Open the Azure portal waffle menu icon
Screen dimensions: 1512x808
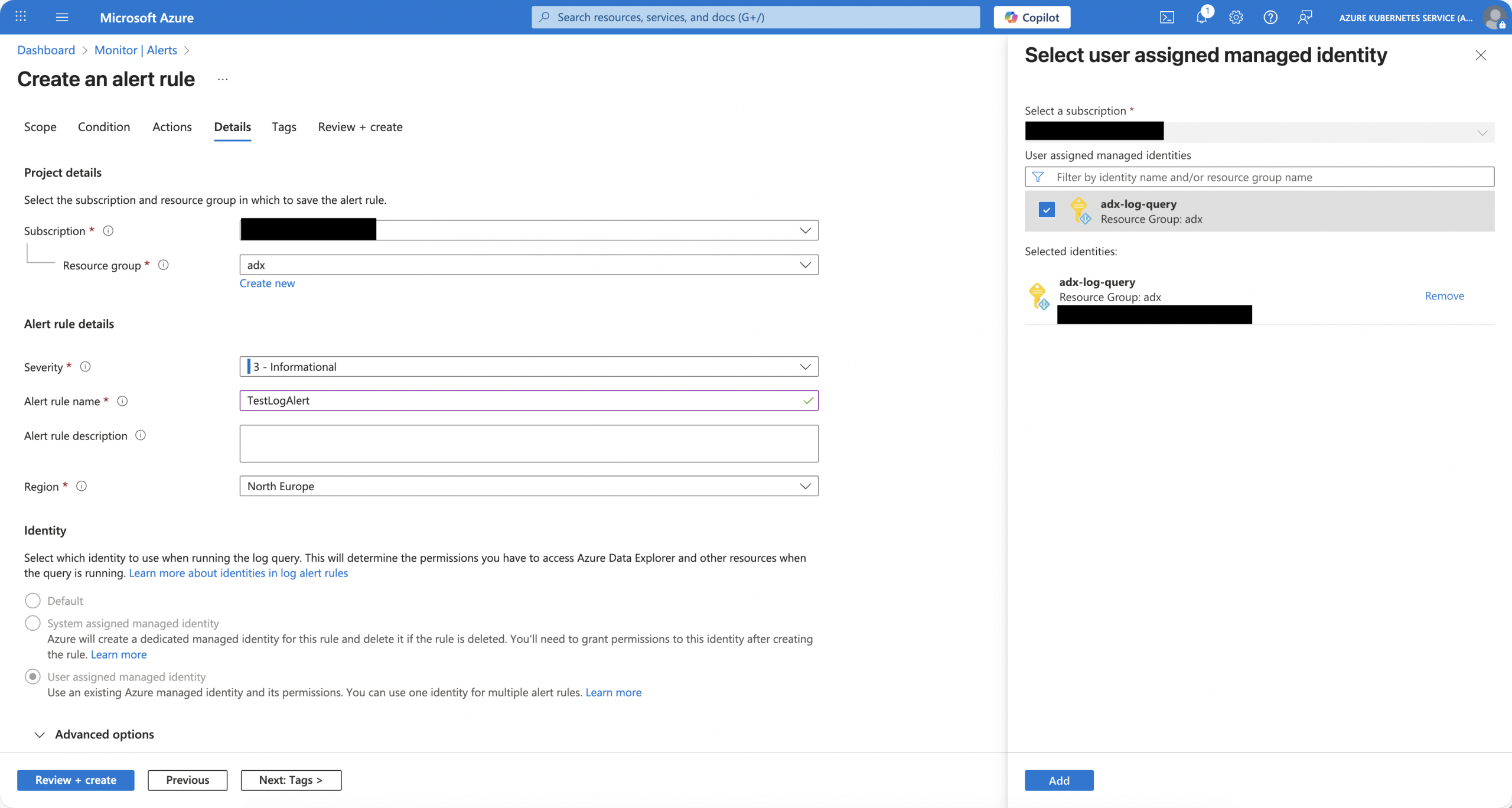pos(21,17)
